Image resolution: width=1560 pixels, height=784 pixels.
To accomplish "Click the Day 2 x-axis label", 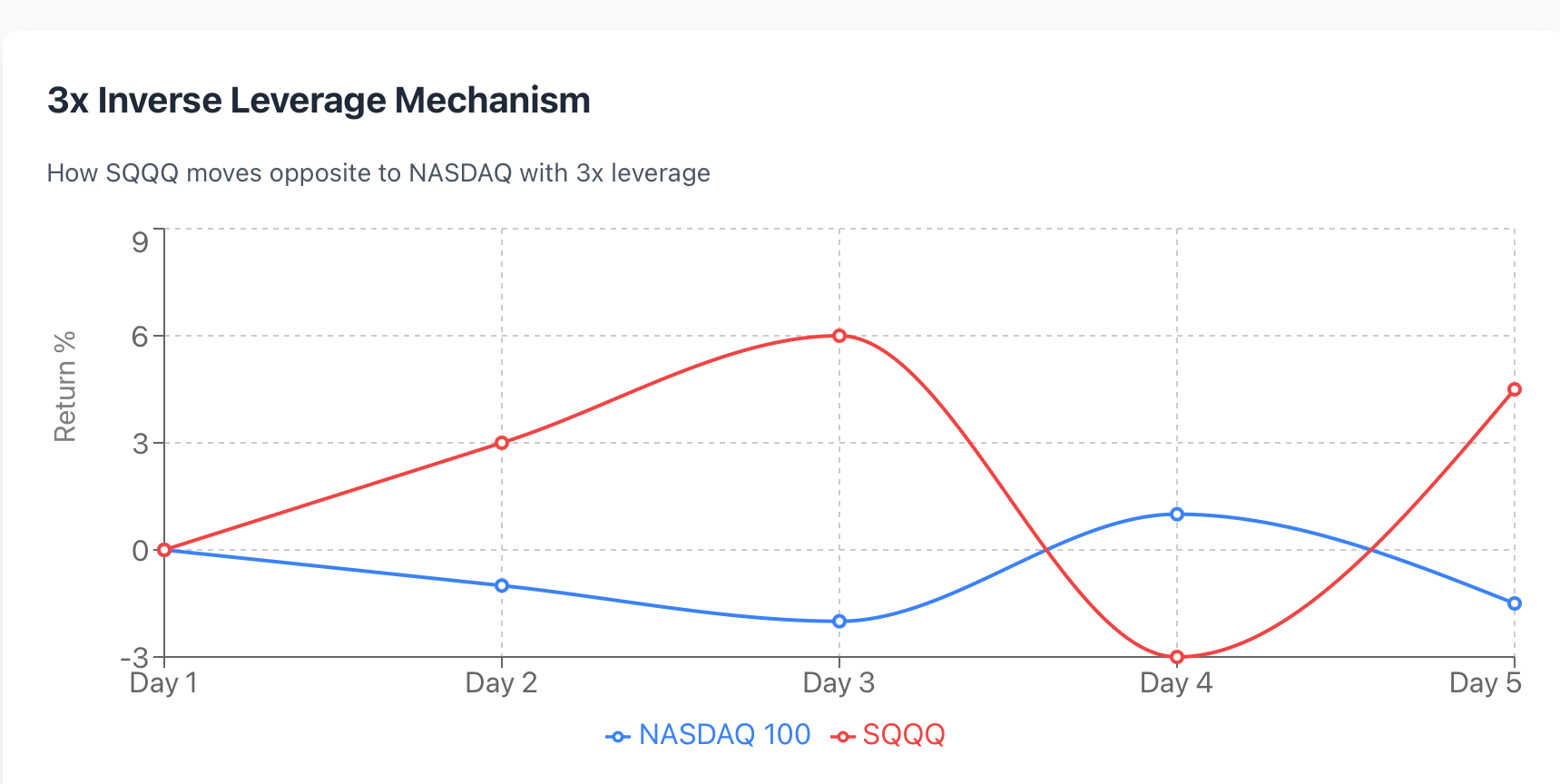I will coord(501,682).
